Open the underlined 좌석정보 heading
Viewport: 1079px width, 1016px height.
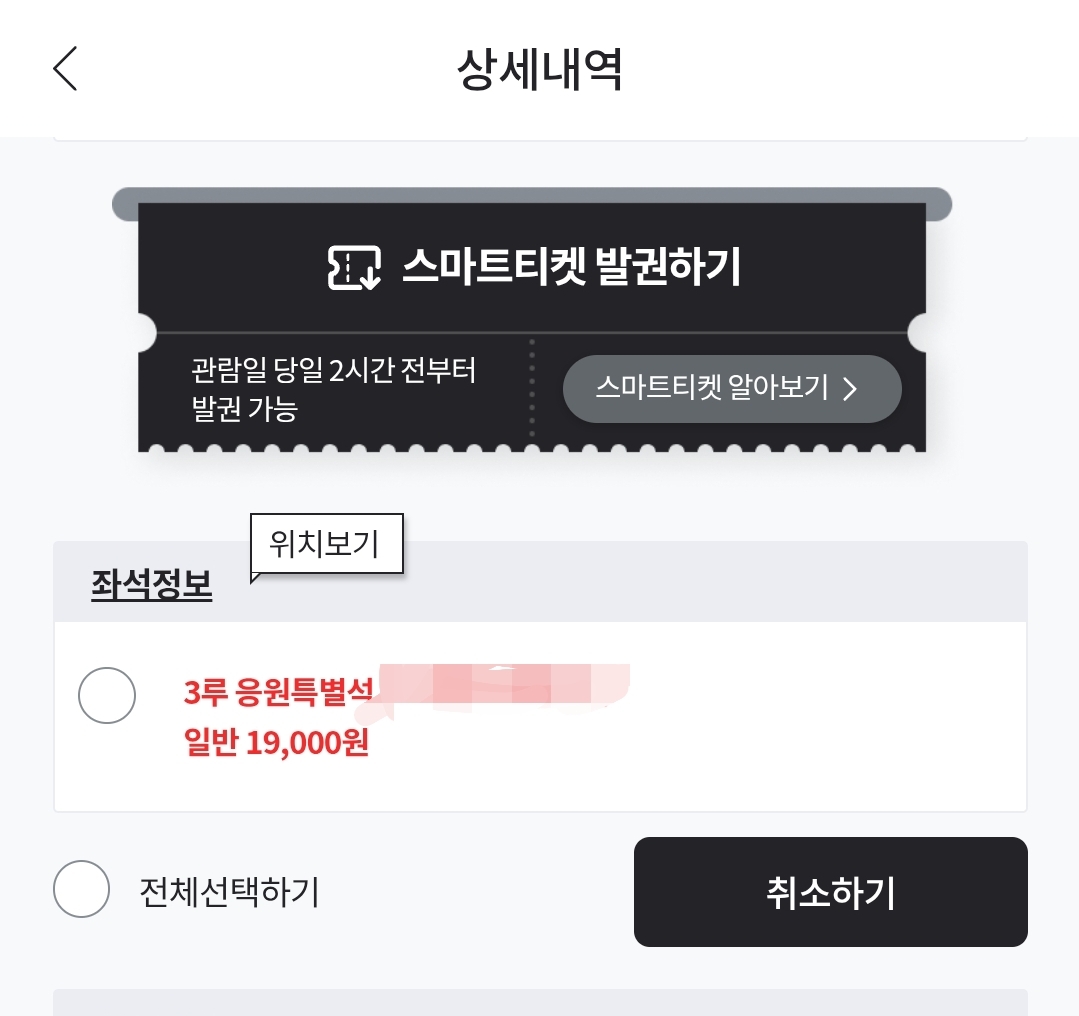pyautogui.click(x=151, y=585)
